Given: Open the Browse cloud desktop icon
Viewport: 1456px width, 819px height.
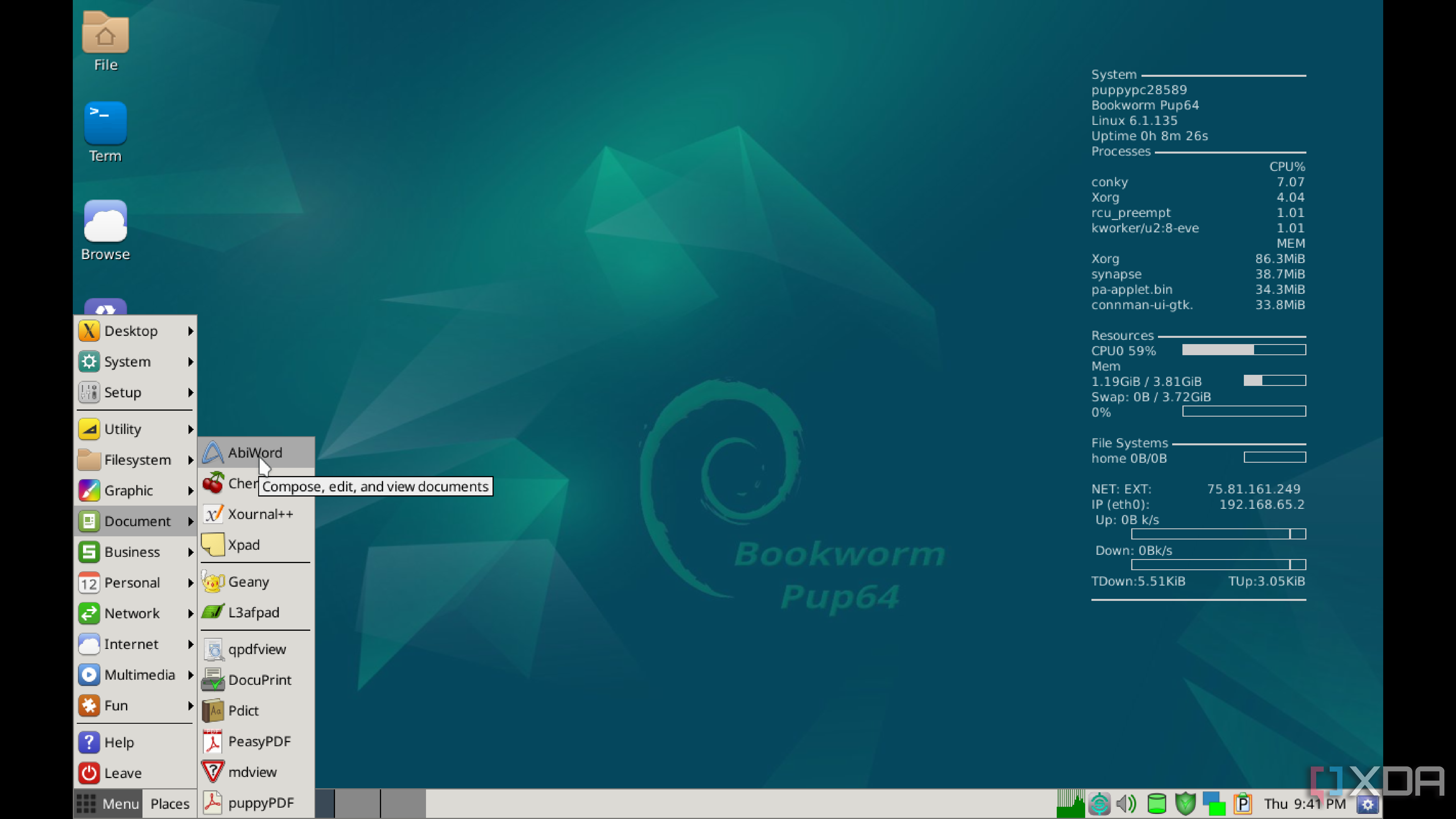Looking at the screenshot, I should (105, 230).
